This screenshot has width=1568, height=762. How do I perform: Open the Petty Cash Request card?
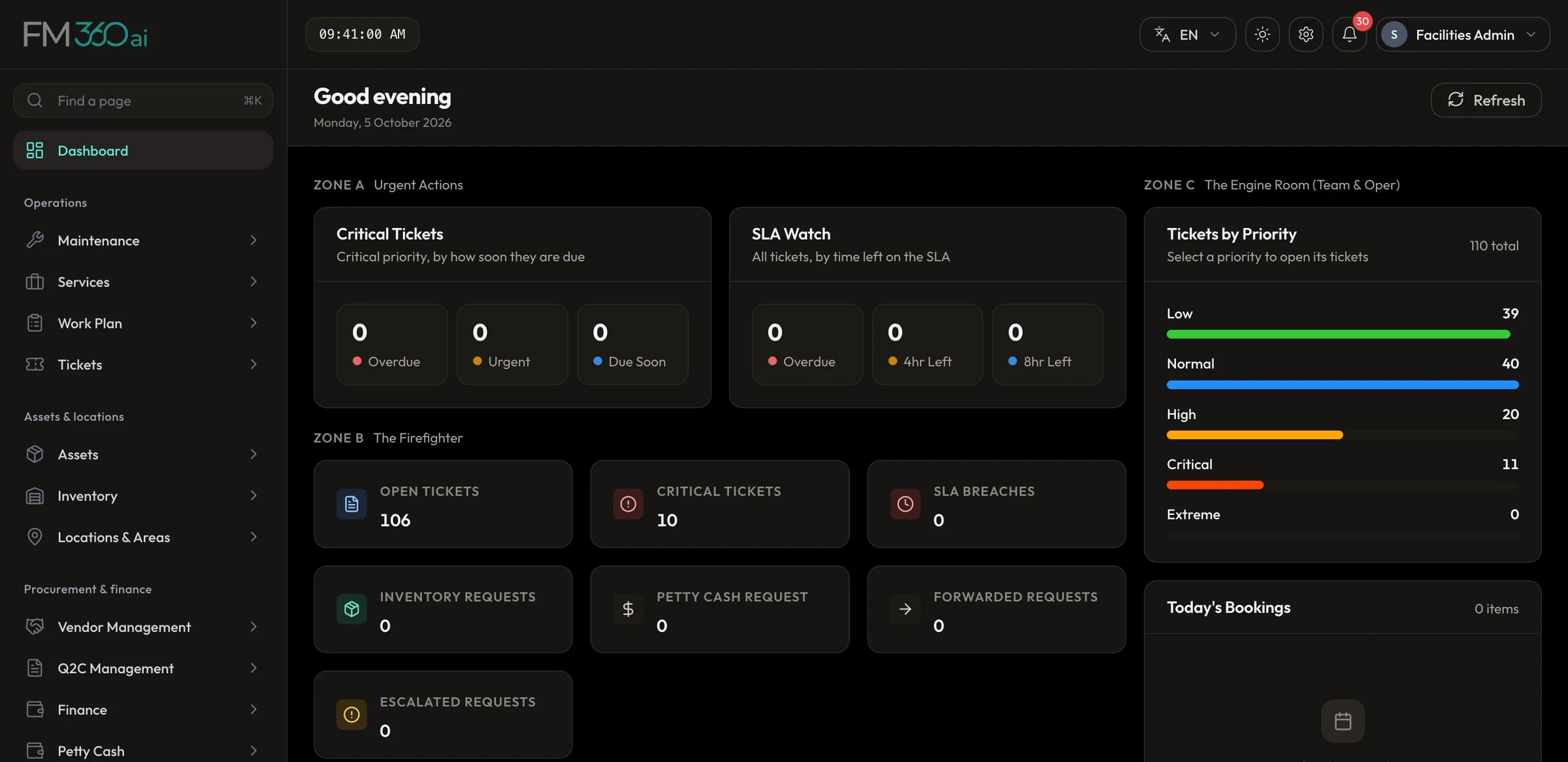point(719,609)
